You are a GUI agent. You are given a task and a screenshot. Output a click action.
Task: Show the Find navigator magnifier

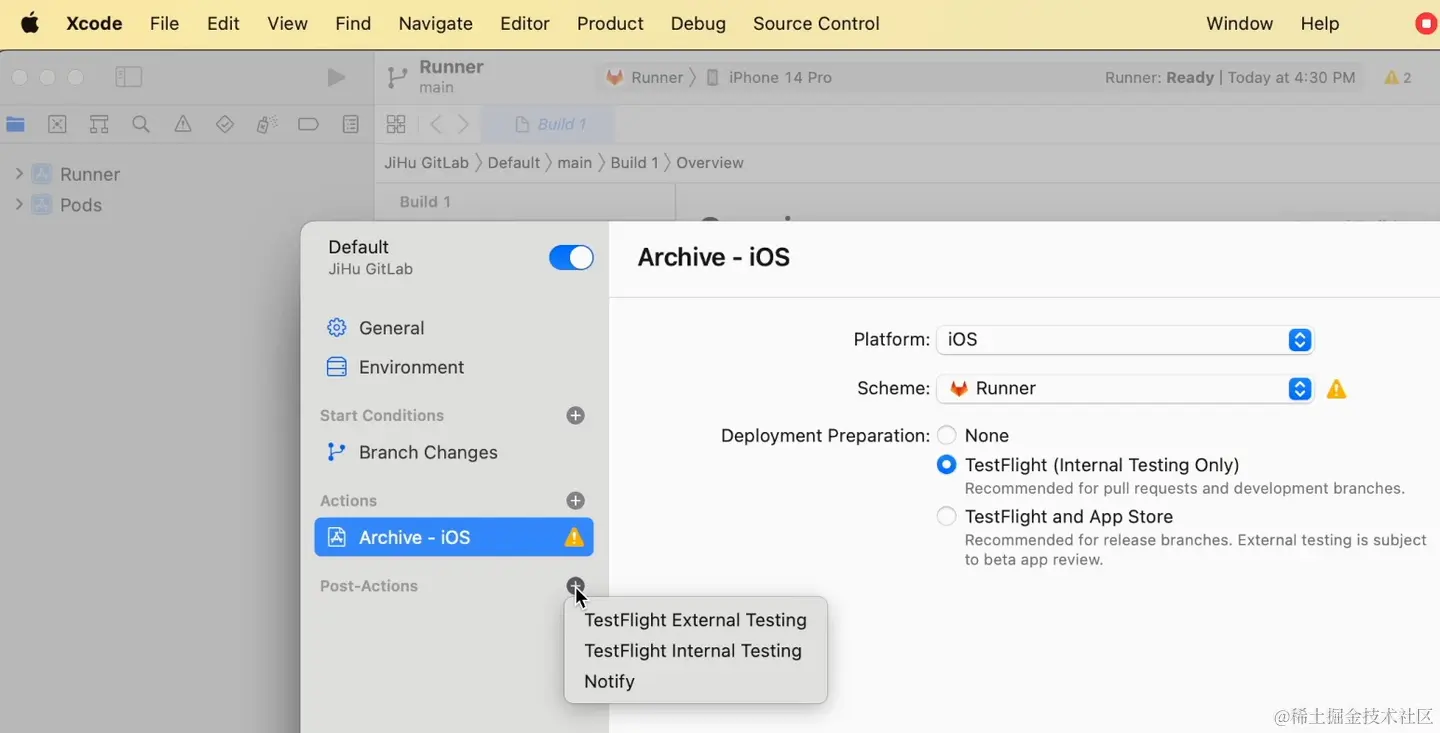(141, 124)
